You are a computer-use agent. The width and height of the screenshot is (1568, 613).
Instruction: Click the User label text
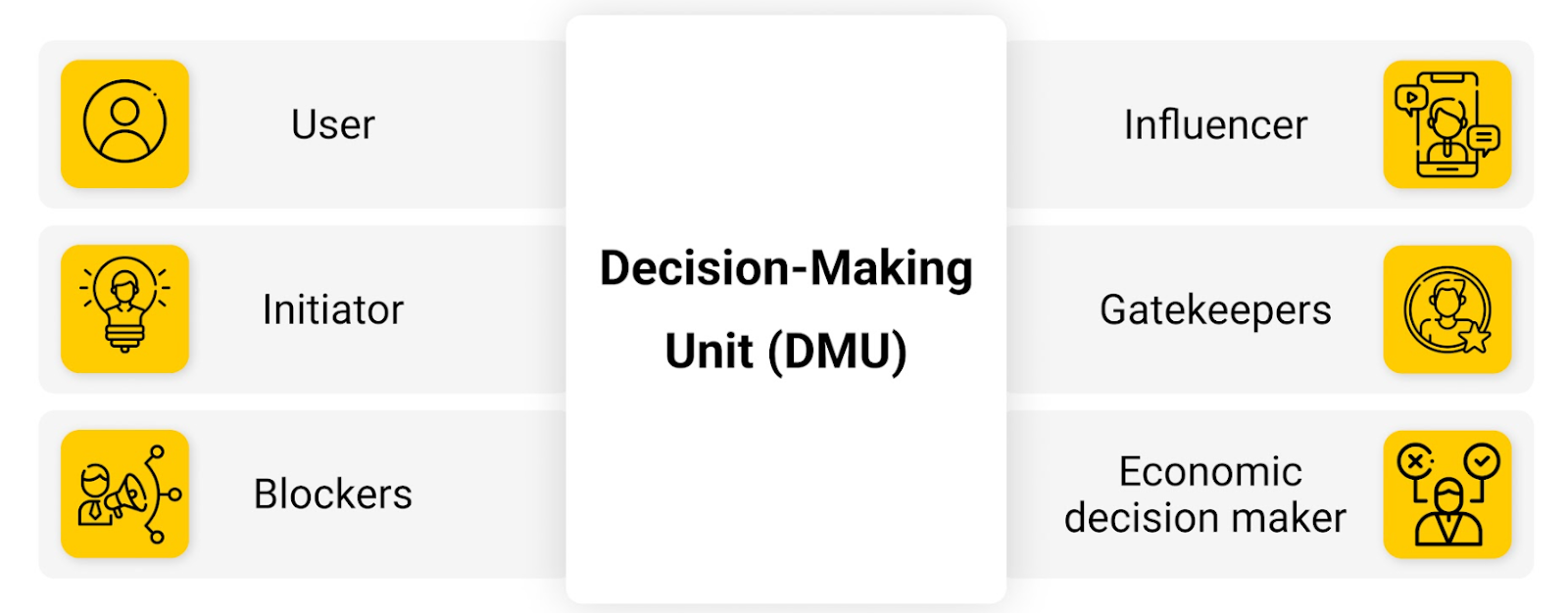point(333,124)
